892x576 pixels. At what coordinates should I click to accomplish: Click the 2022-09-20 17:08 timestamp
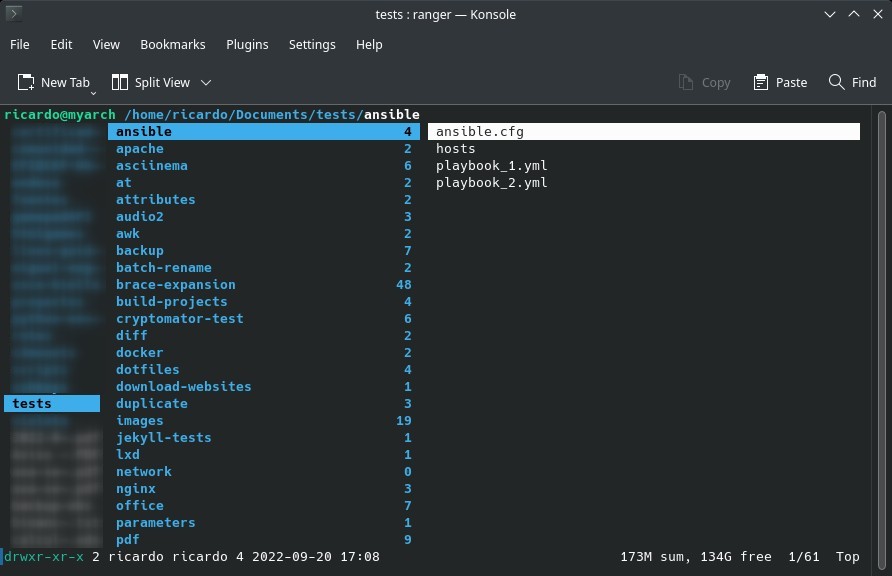316,557
